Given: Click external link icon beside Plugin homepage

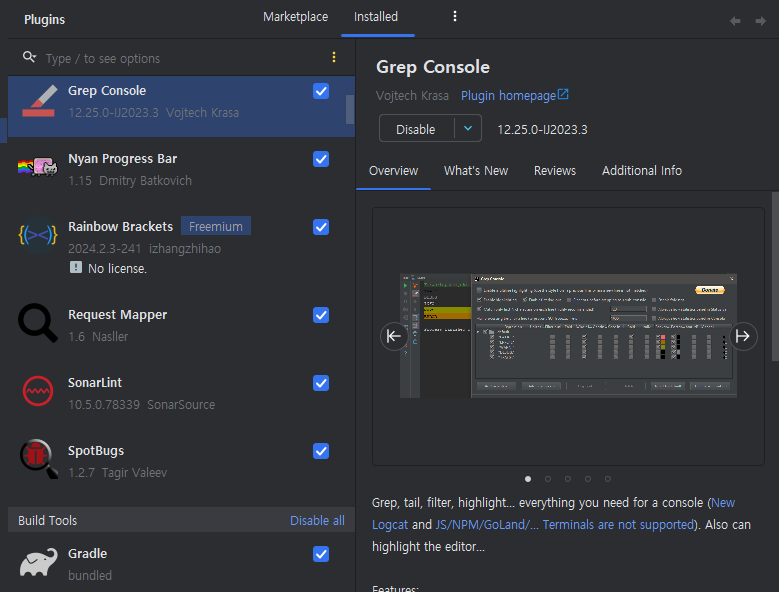Looking at the screenshot, I should coord(563,94).
